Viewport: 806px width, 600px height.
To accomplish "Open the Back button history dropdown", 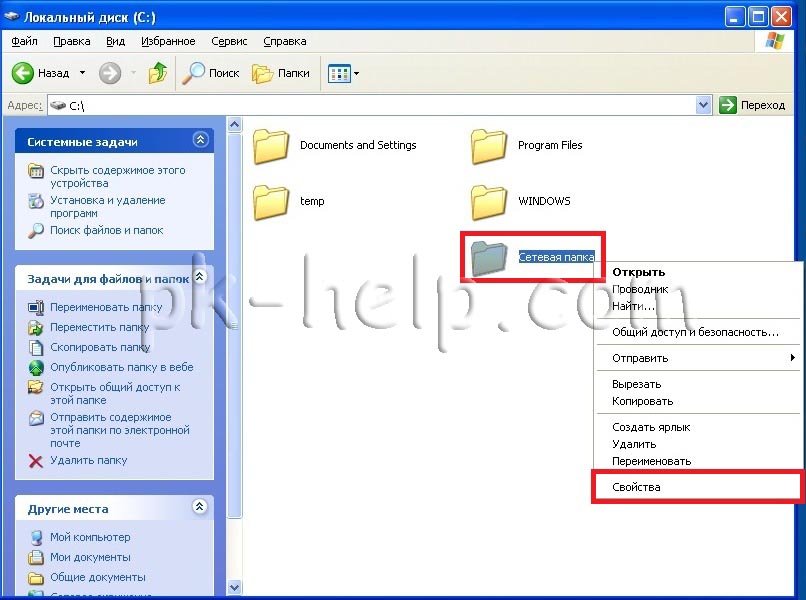I will (x=82, y=73).
